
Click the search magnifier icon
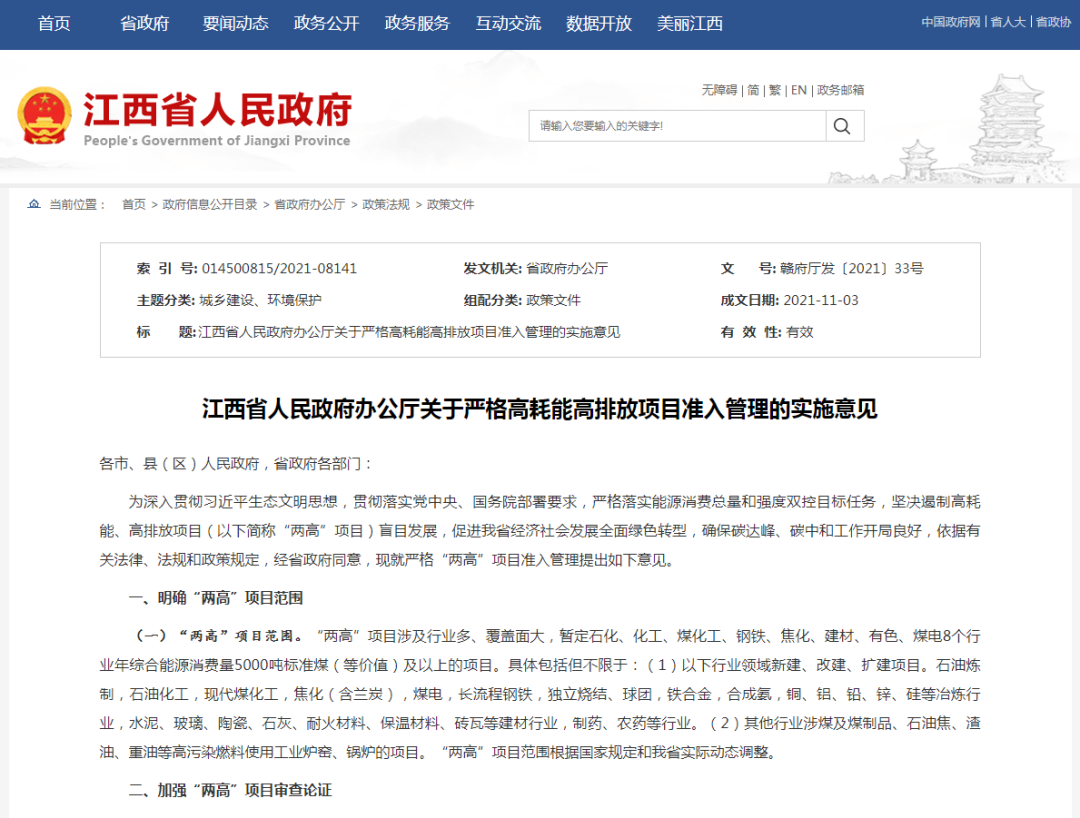842,126
